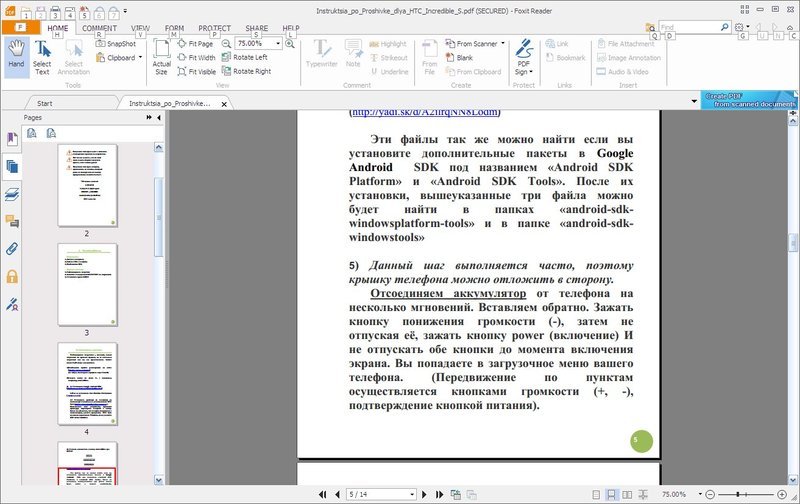Open the HELP ribbon tab
Viewport: 800px width, 504px height.
click(291, 29)
